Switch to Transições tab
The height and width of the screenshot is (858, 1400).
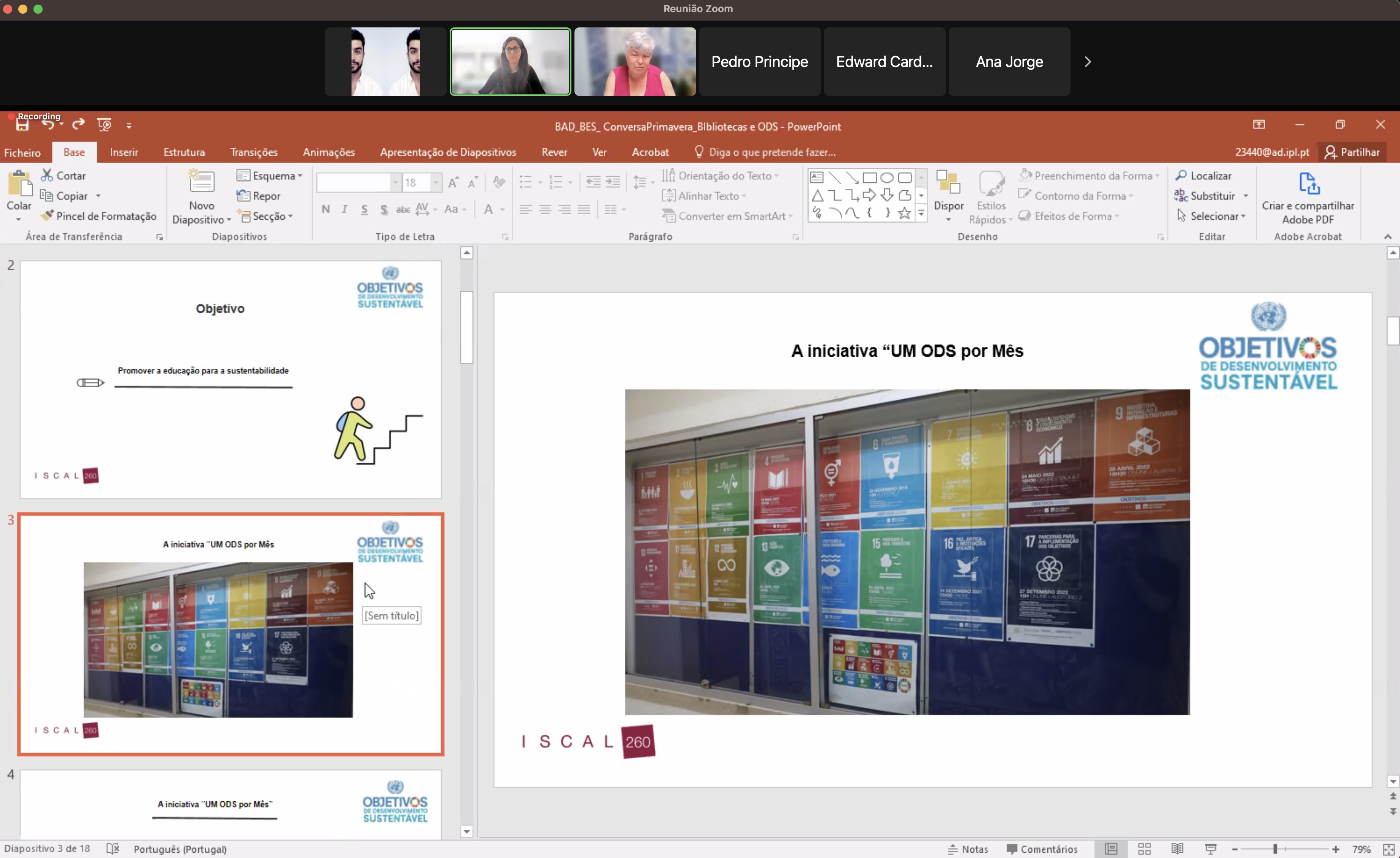point(253,152)
